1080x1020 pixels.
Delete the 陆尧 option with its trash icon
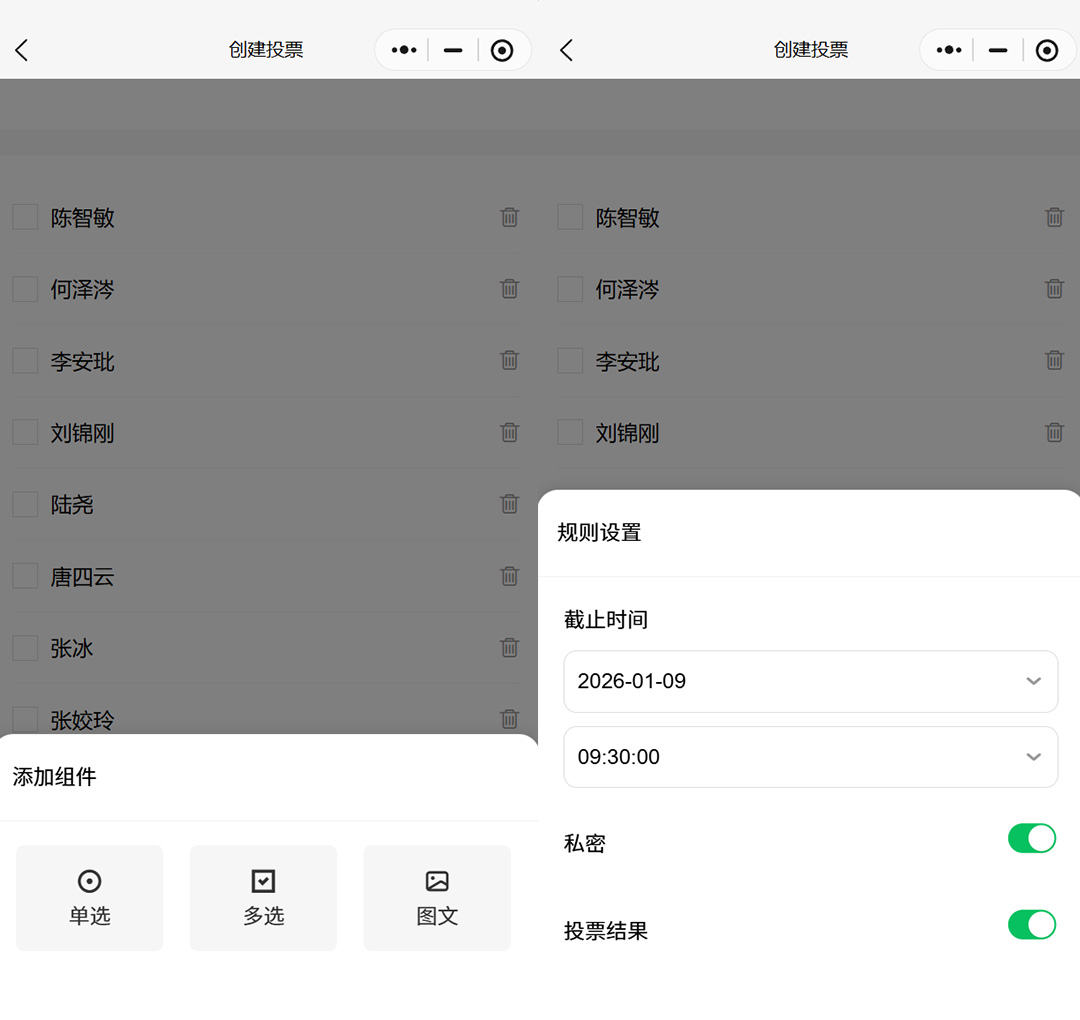pyautogui.click(x=509, y=504)
